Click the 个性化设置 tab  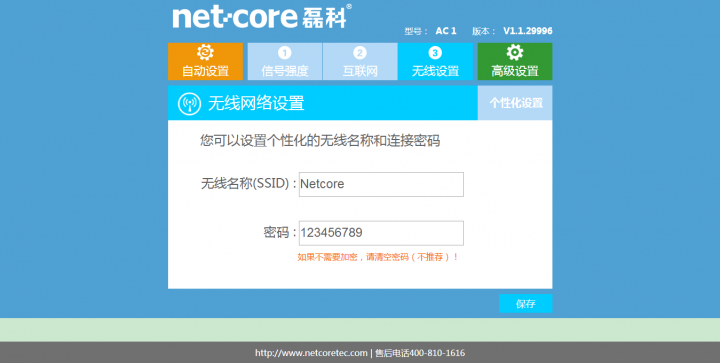click(515, 103)
